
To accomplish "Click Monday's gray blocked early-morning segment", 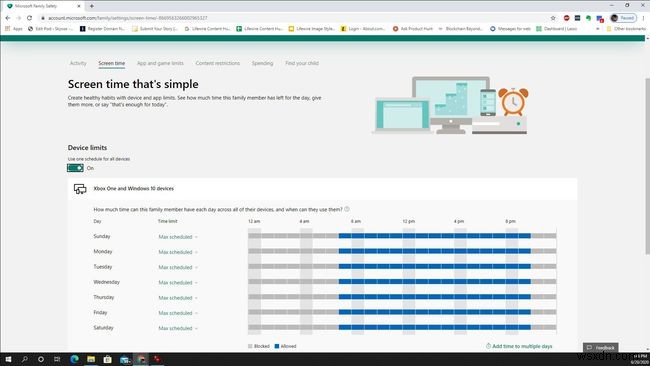I will [x=293, y=251].
